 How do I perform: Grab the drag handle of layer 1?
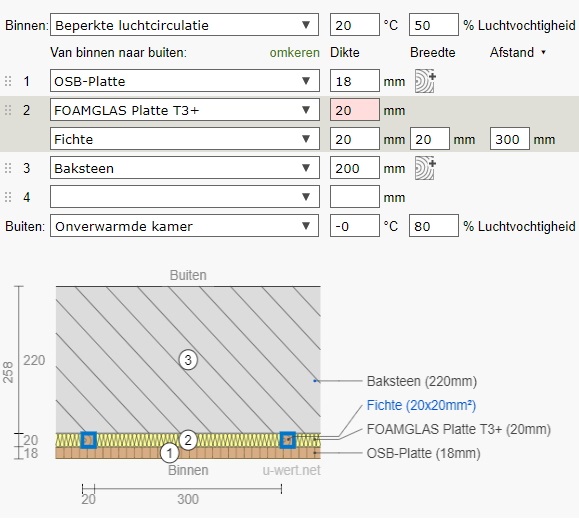pos(8,81)
